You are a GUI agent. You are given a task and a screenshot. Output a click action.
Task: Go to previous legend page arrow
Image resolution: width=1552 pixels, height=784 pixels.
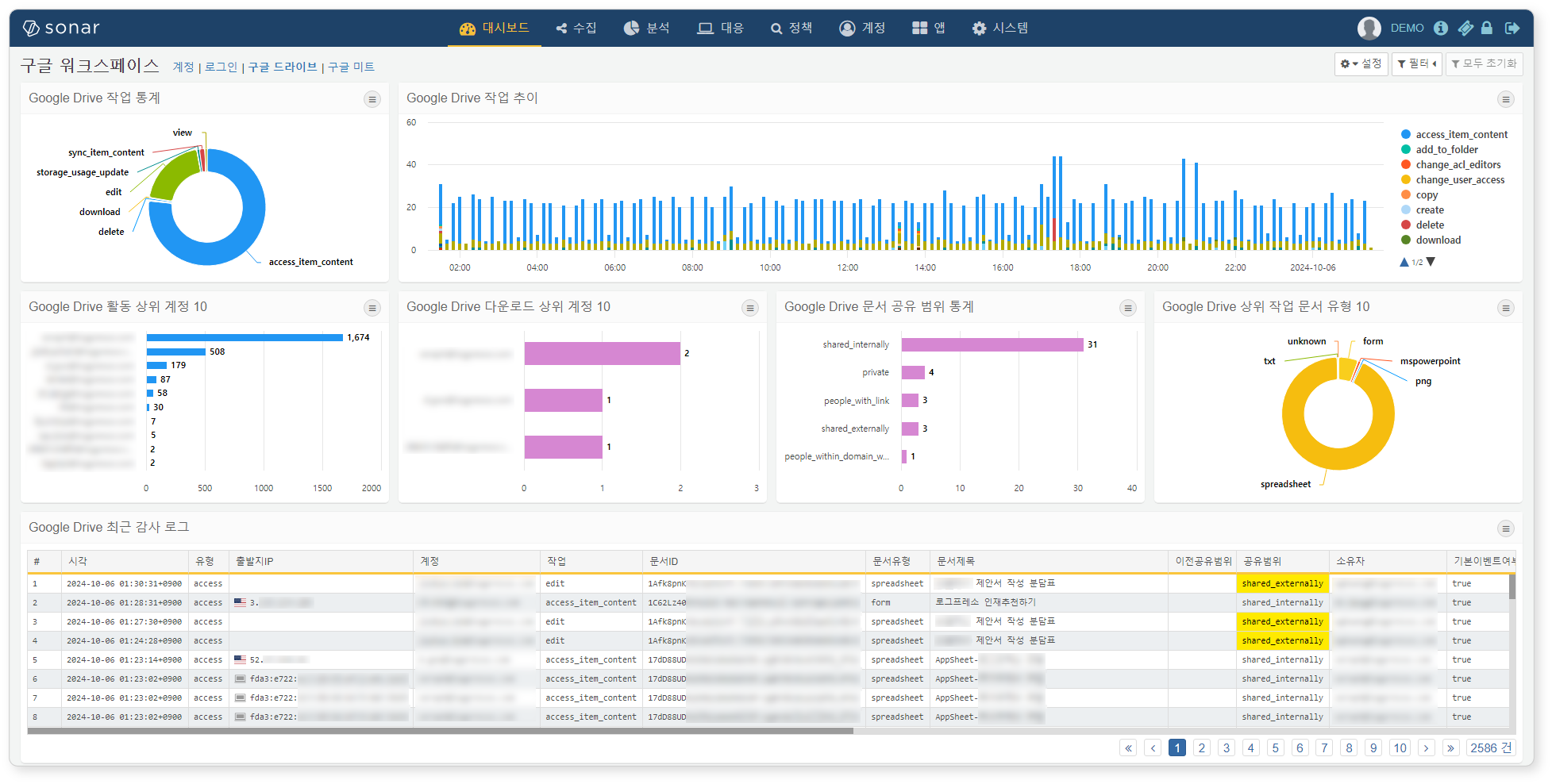click(x=1404, y=262)
